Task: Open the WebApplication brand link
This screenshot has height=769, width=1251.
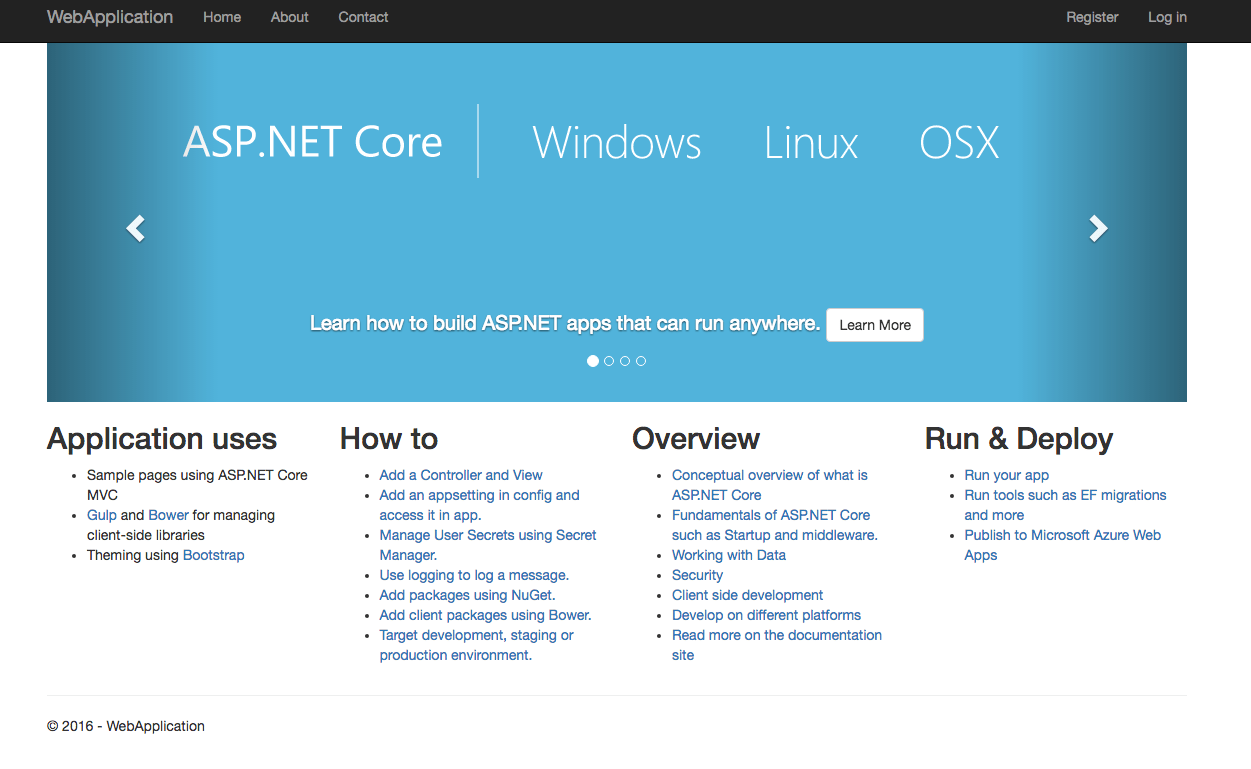Action: tap(110, 17)
